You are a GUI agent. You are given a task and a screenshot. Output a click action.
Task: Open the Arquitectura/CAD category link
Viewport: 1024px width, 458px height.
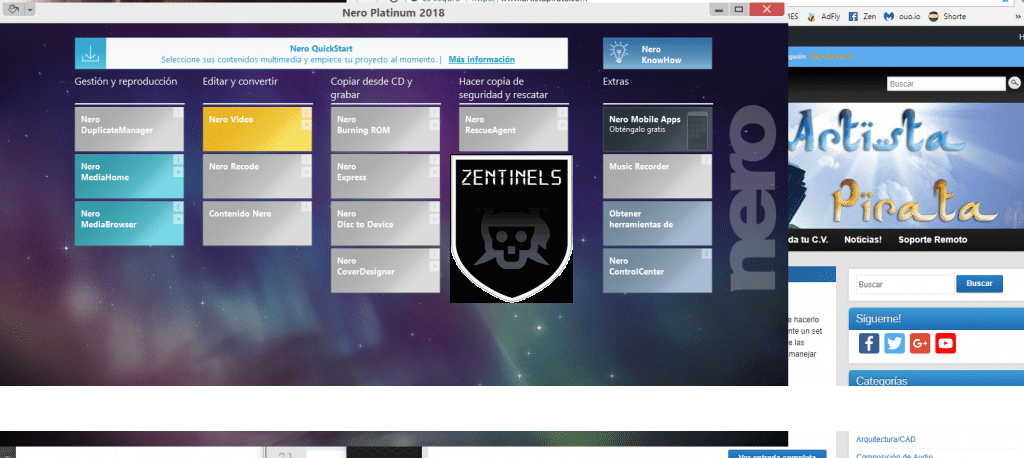point(887,439)
